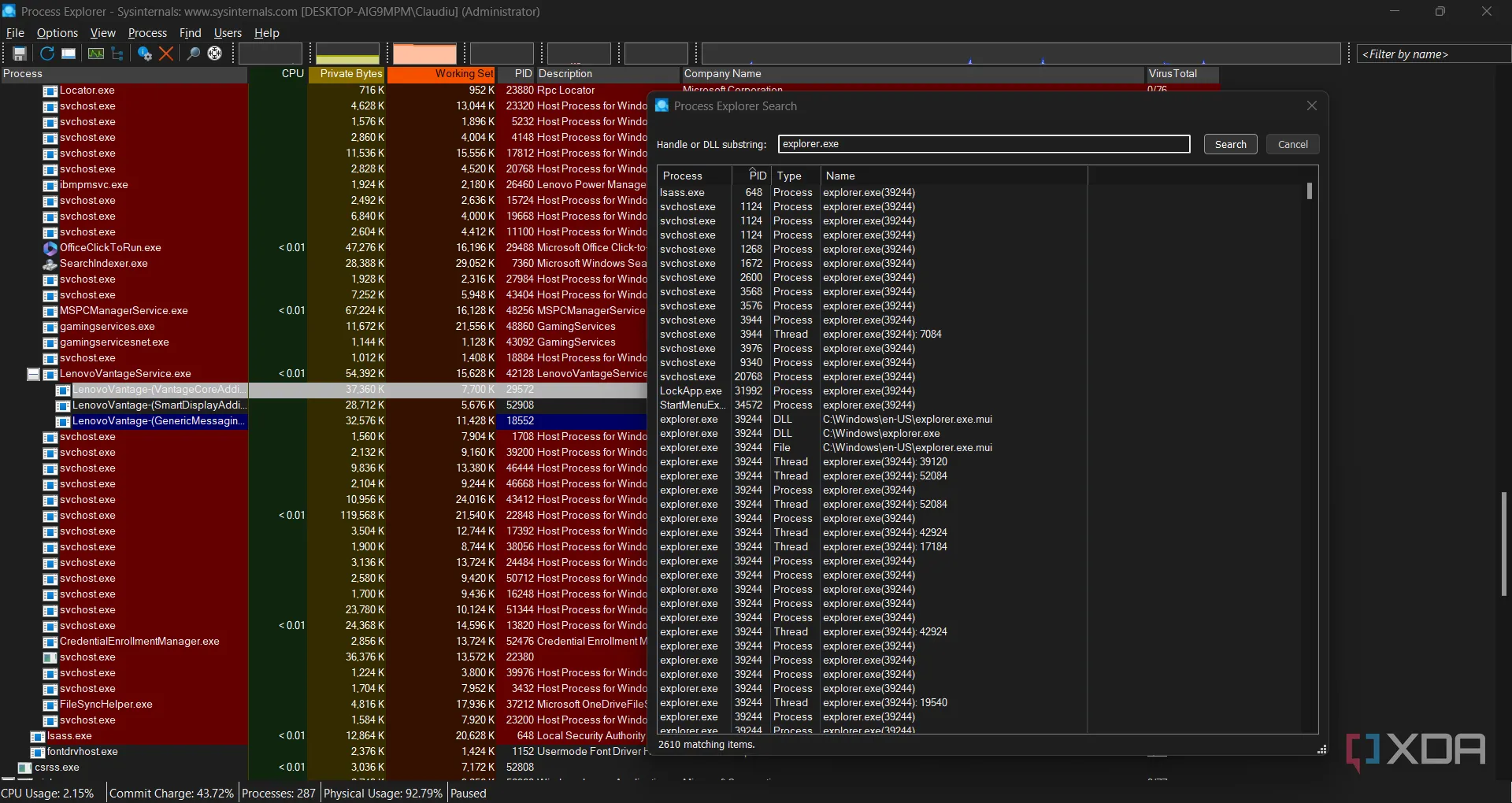Click the Locator.exe process icon
The height and width of the screenshot is (803, 1512).
(50, 91)
